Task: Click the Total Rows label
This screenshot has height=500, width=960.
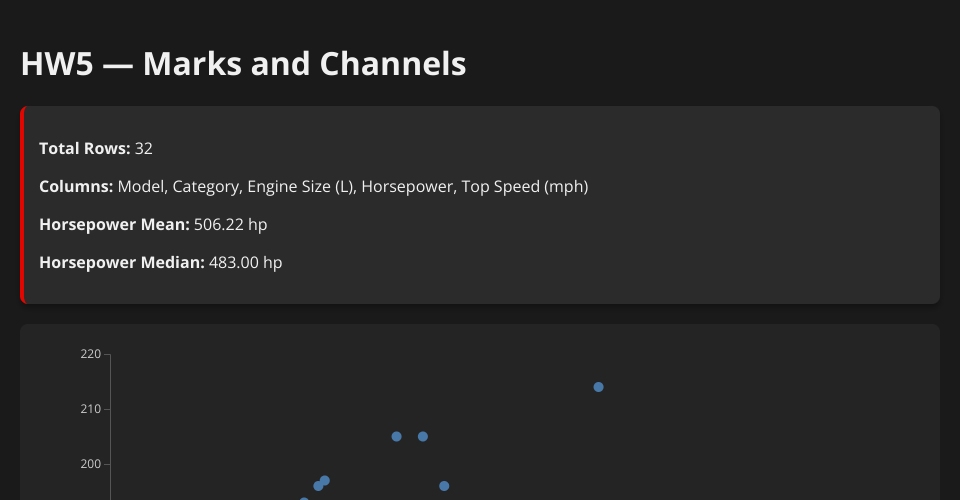Action: 84,148
